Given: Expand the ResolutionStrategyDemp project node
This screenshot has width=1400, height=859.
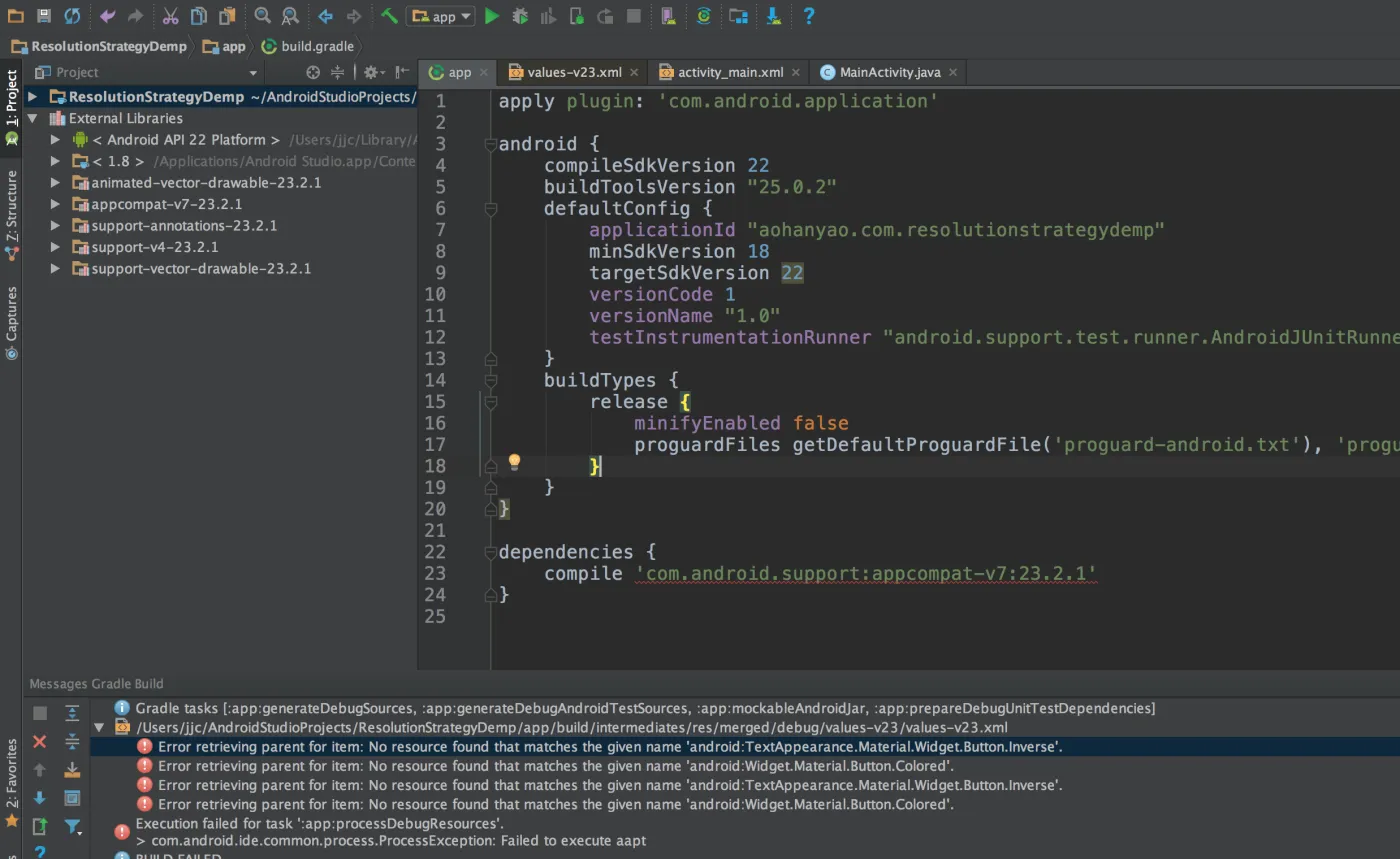Looking at the screenshot, I should pos(32,97).
